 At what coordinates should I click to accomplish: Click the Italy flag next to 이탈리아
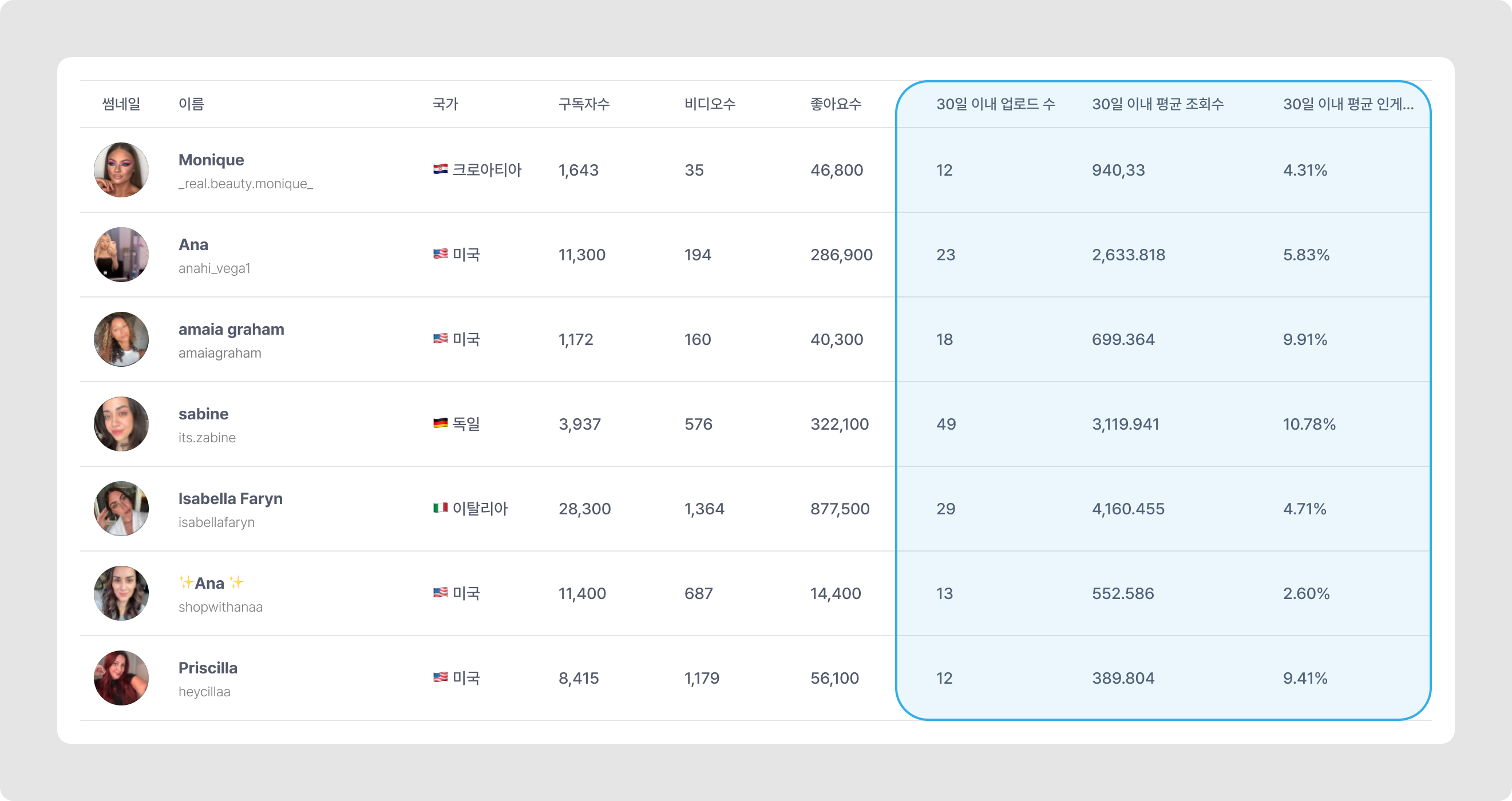coord(440,508)
